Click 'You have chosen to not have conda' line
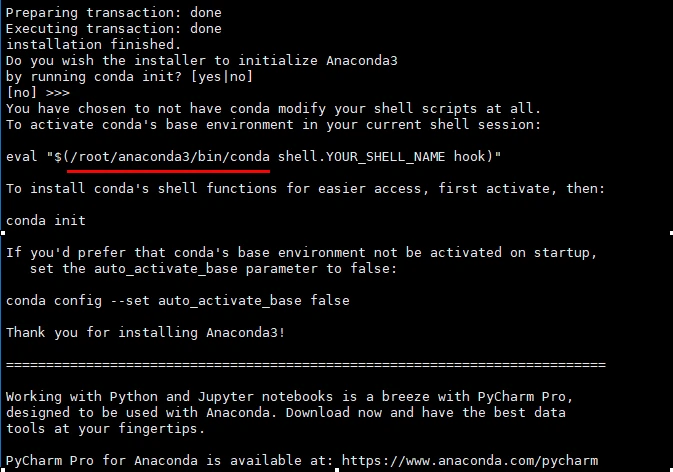The height and width of the screenshot is (472, 673). [x=138, y=109]
